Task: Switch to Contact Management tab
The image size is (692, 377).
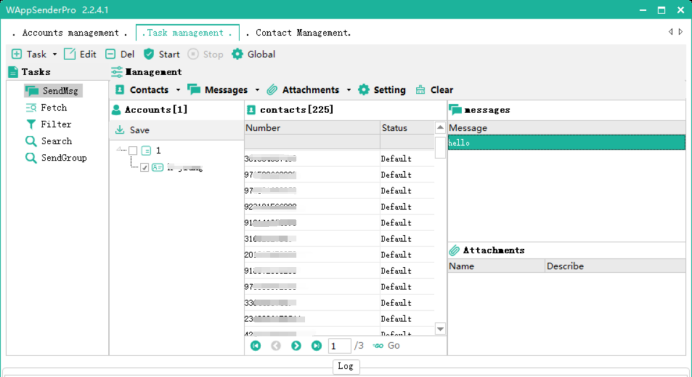Action: coord(299,33)
